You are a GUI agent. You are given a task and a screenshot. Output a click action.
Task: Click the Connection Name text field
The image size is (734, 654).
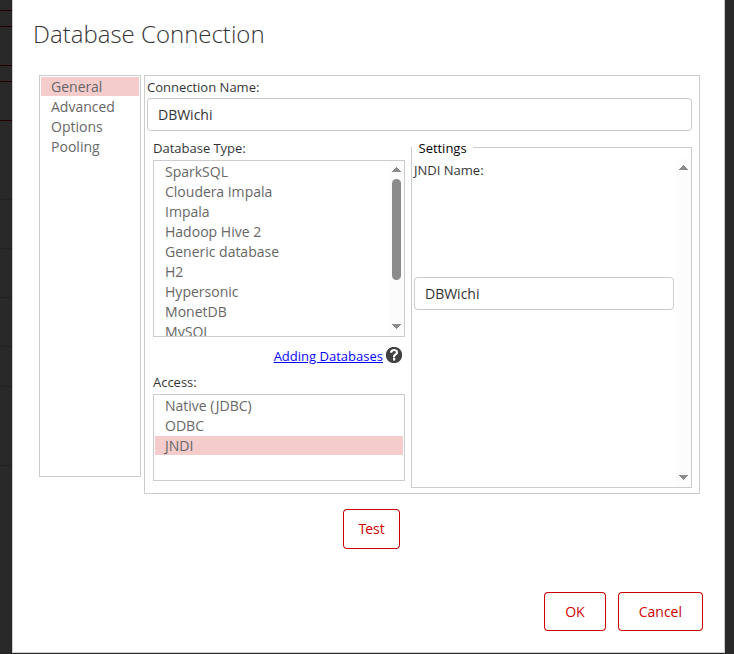coord(419,114)
